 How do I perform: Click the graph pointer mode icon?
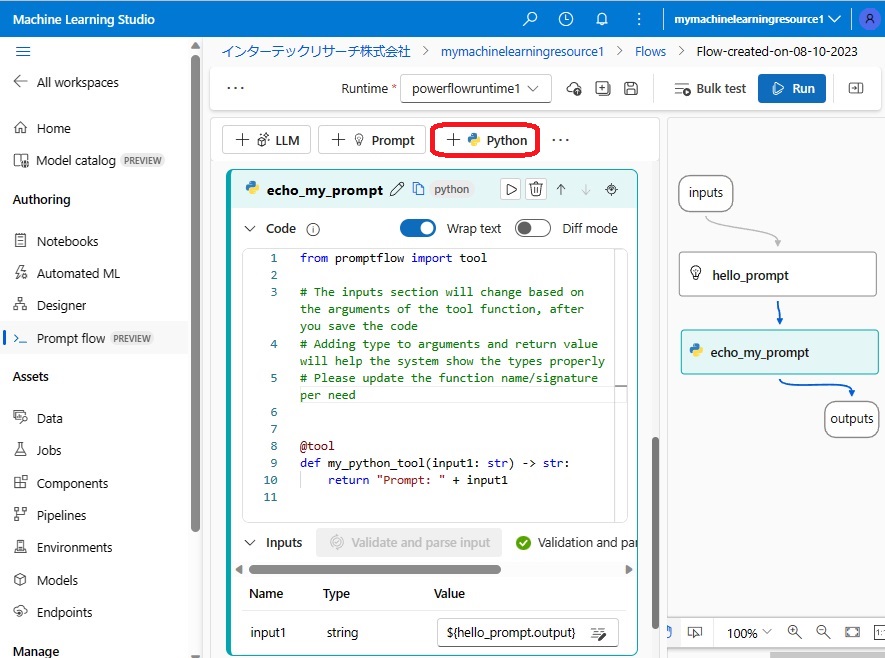(695, 632)
